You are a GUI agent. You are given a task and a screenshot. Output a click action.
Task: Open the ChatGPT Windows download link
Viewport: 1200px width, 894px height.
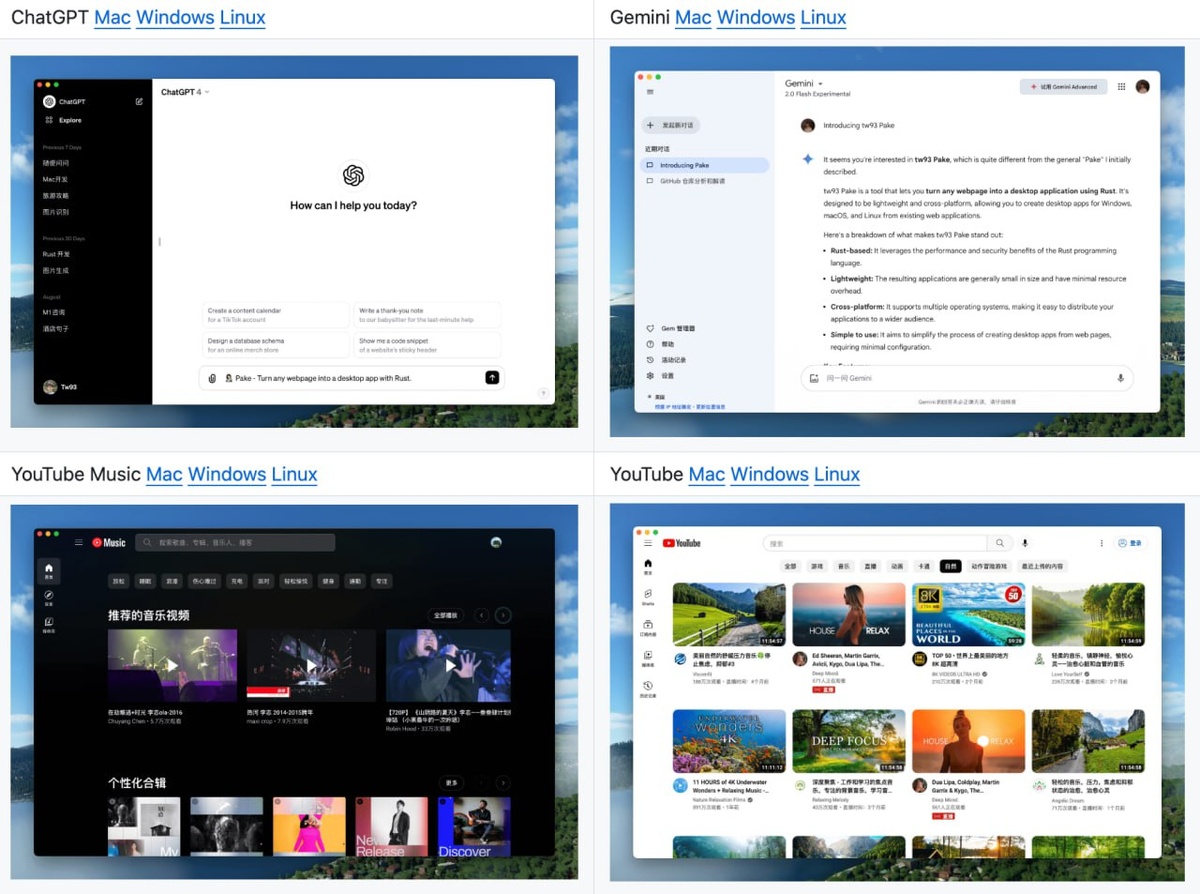point(175,17)
